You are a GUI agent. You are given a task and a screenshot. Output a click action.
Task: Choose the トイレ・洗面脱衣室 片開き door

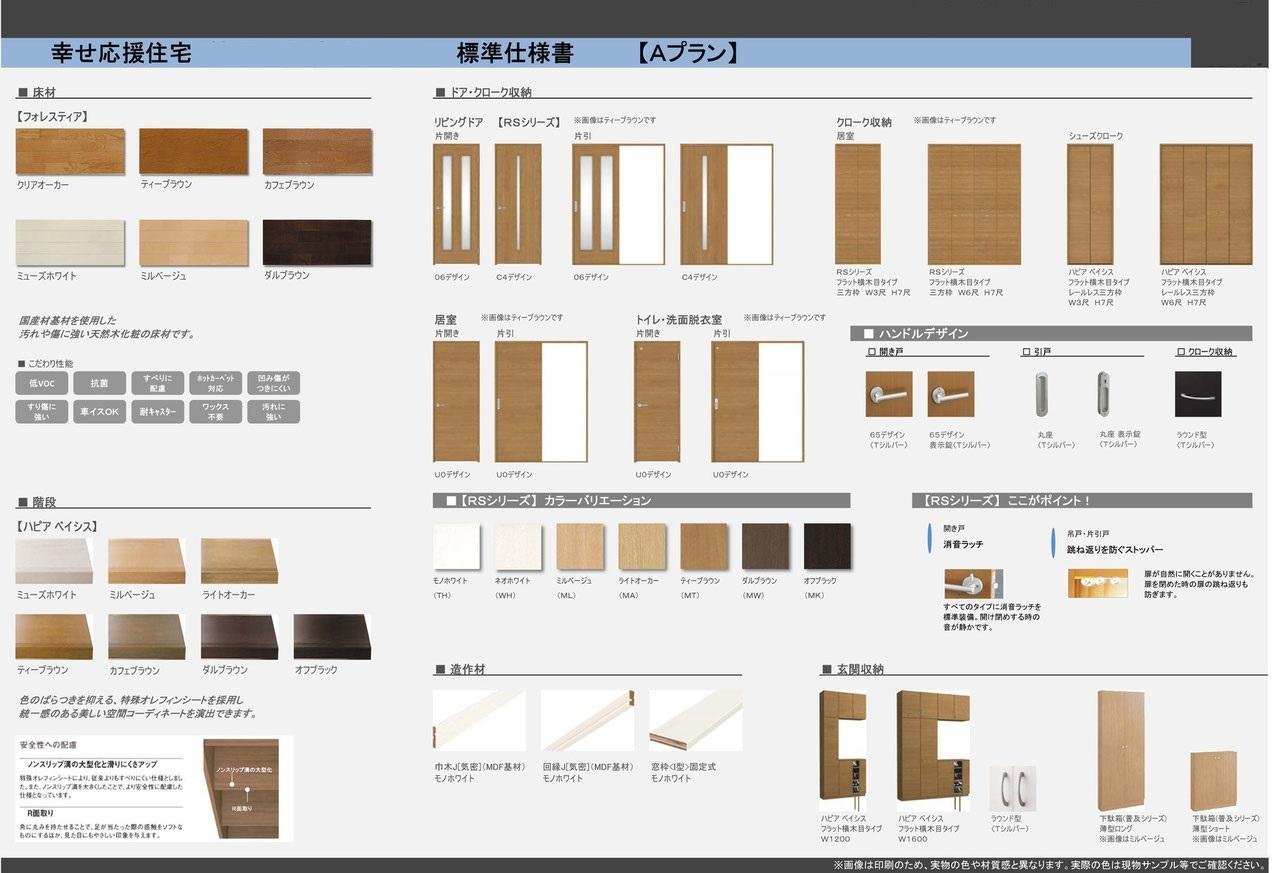click(658, 402)
